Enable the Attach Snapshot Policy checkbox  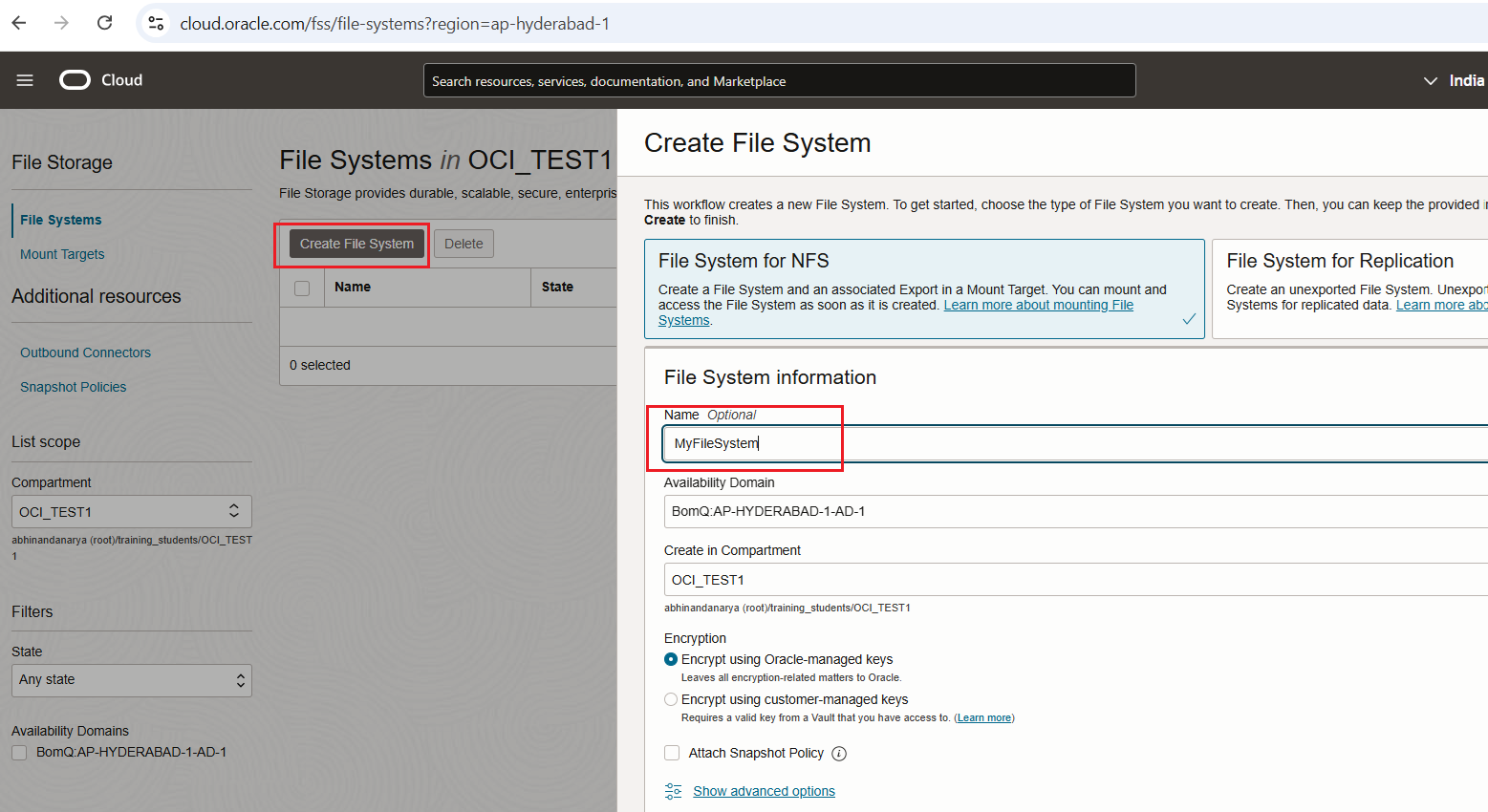click(x=672, y=753)
